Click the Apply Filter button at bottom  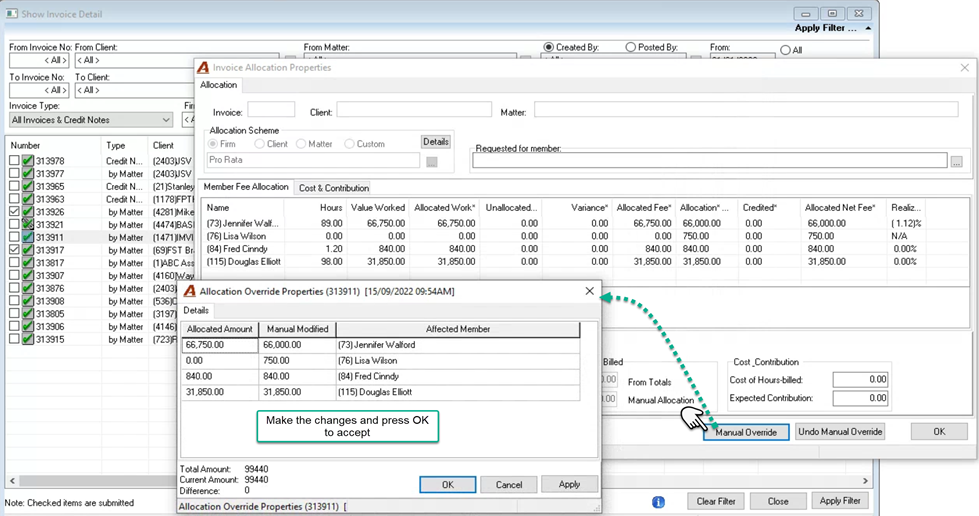coord(840,500)
